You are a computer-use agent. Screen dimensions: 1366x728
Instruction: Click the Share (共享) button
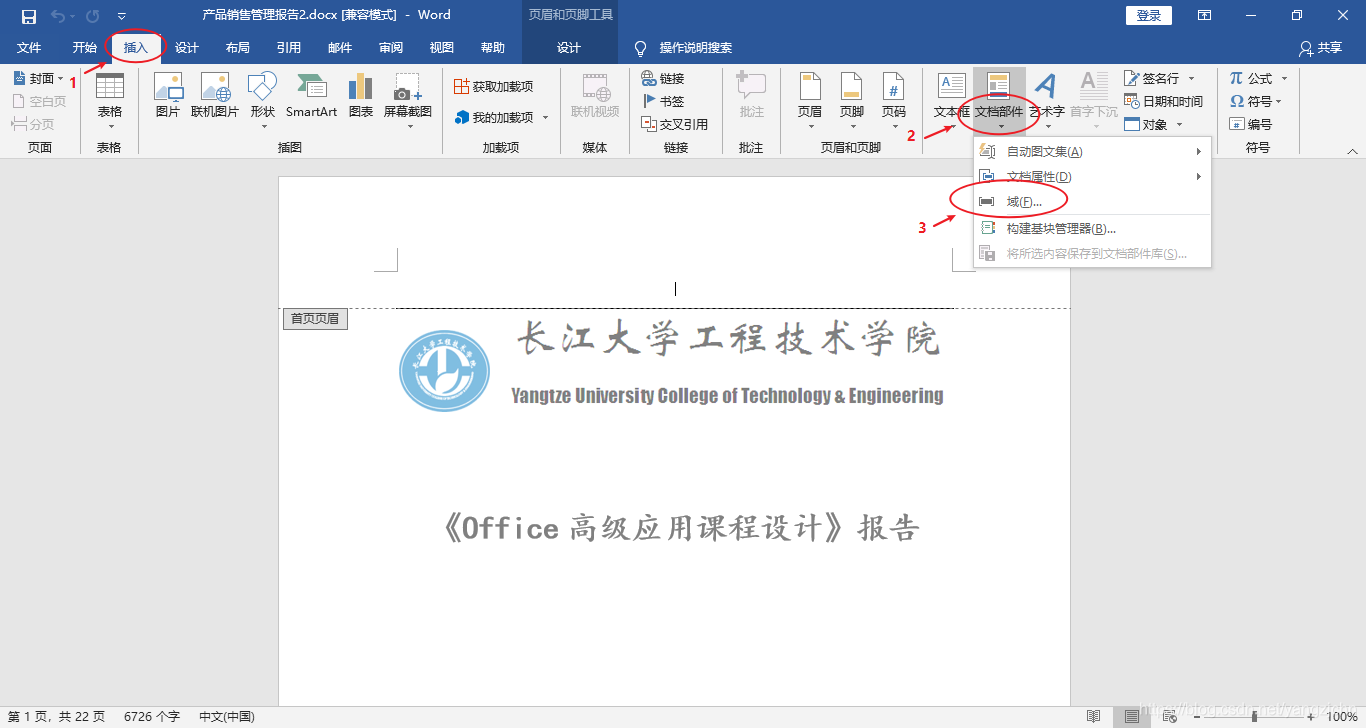pos(1320,48)
